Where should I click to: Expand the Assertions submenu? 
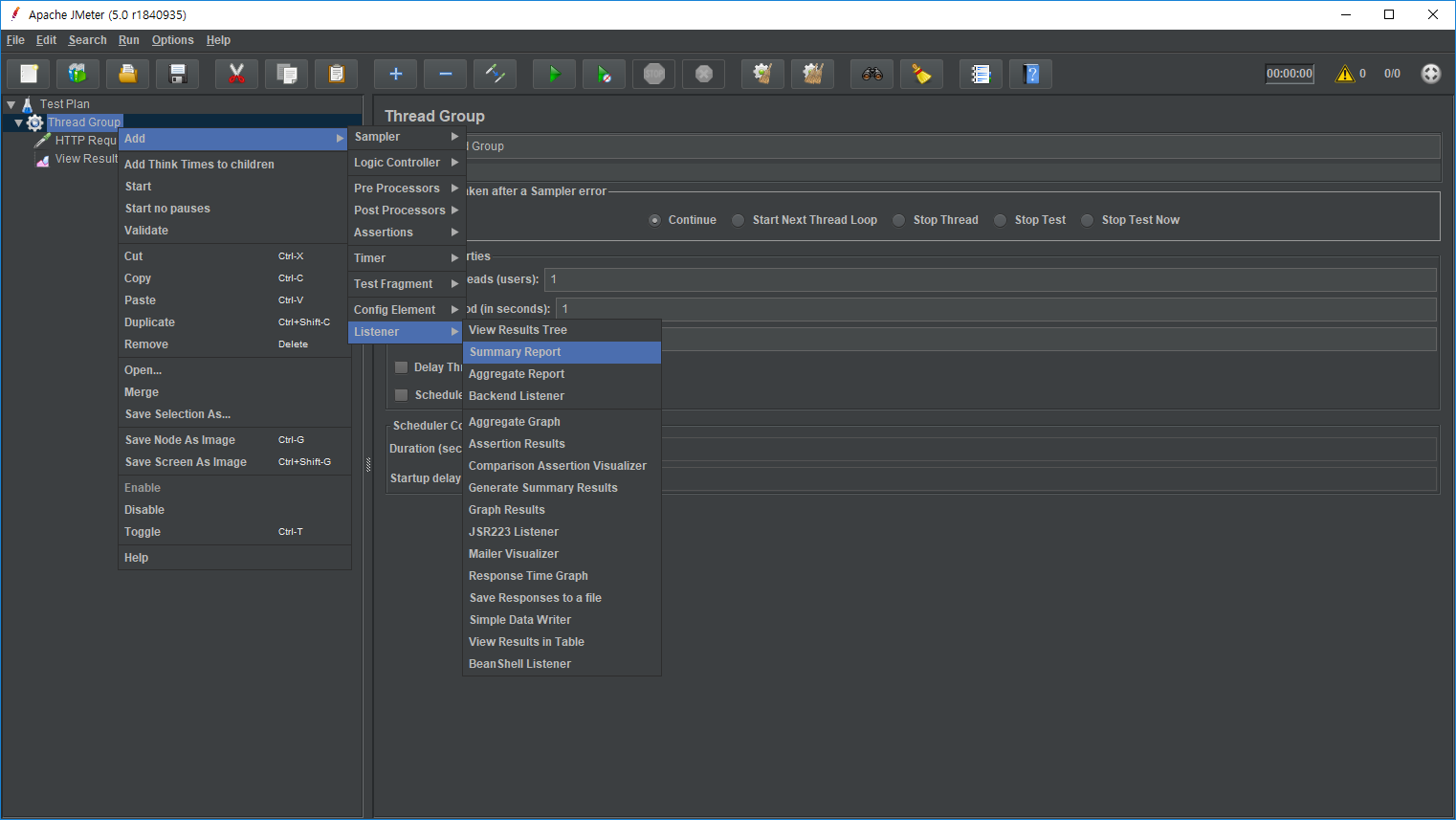[407, 233]
